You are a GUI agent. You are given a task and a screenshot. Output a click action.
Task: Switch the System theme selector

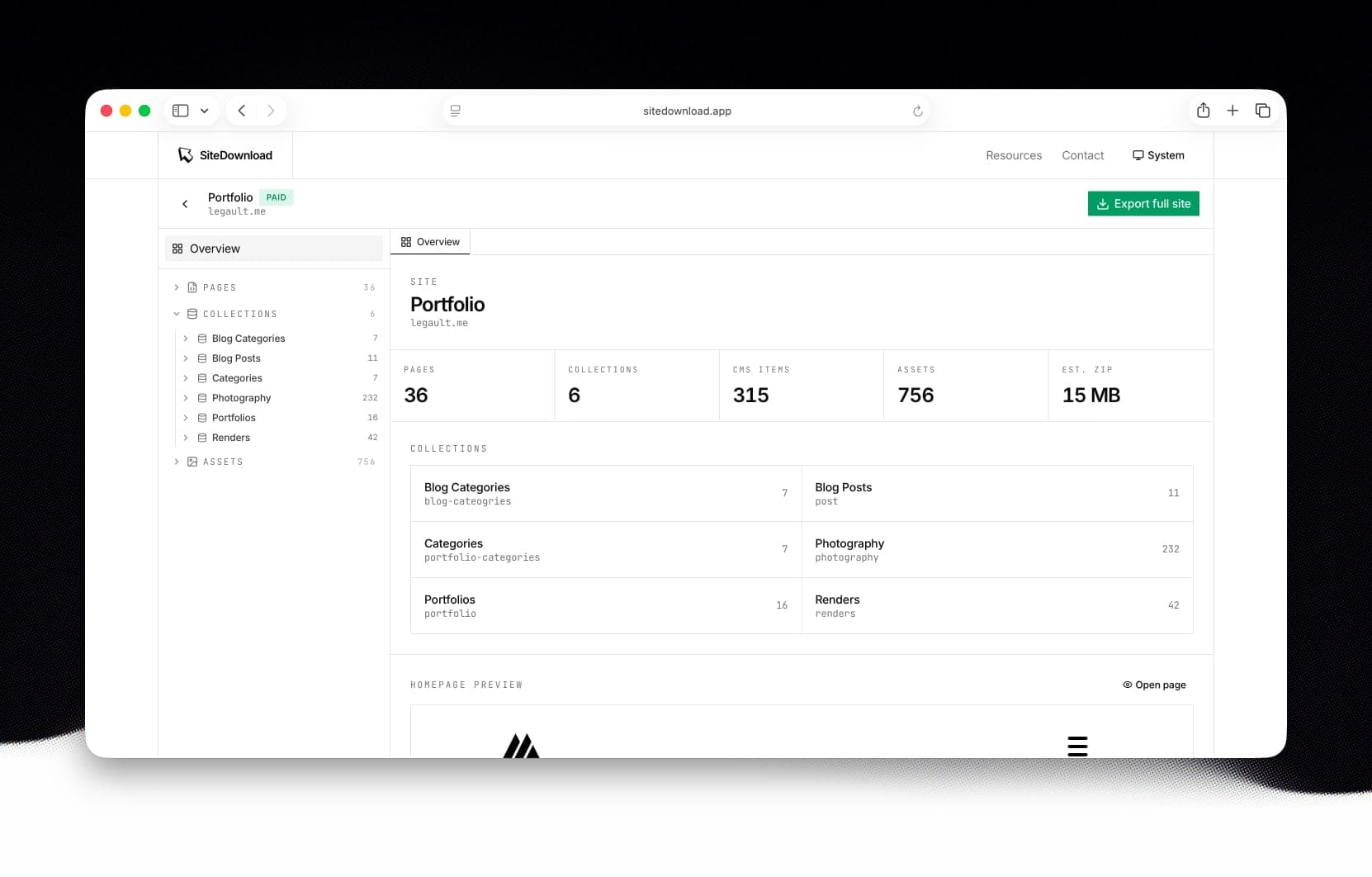tap(1158, 155)
